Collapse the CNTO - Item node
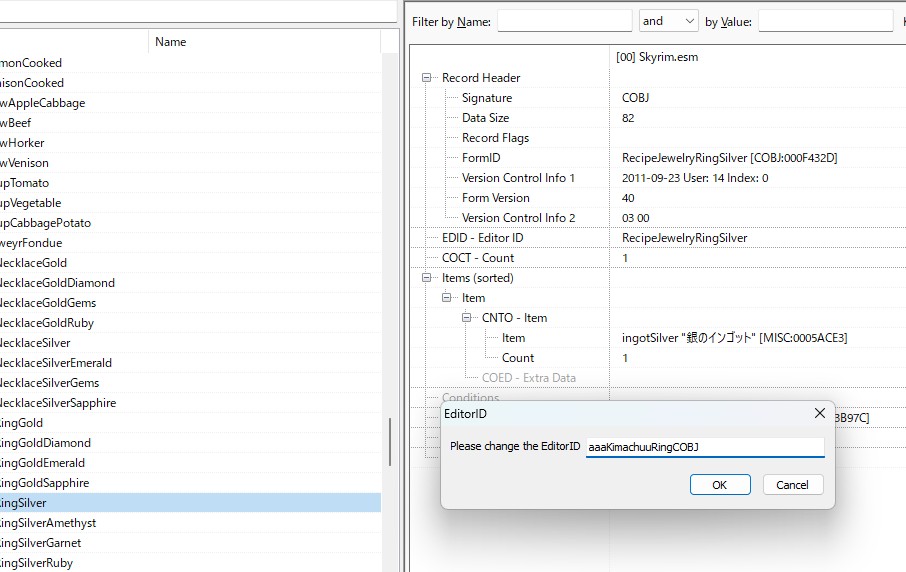This screenshot has height=572, width=906. (x=467, y=318)
